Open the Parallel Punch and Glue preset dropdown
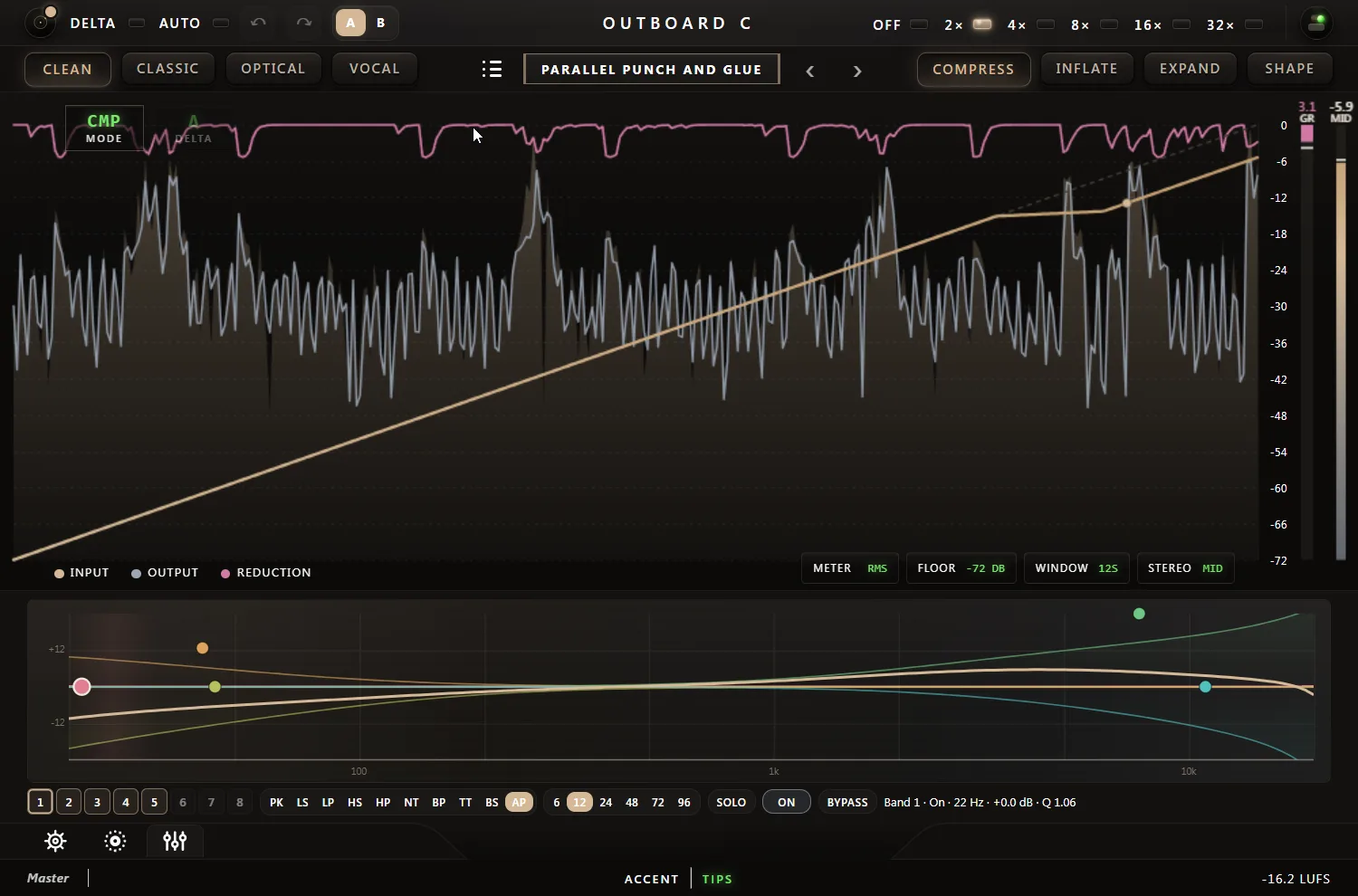 click(652, 69)
